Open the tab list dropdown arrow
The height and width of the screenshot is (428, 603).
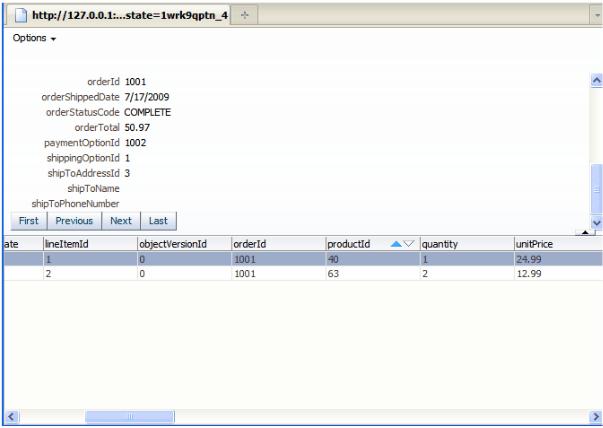tap(597, 16)
